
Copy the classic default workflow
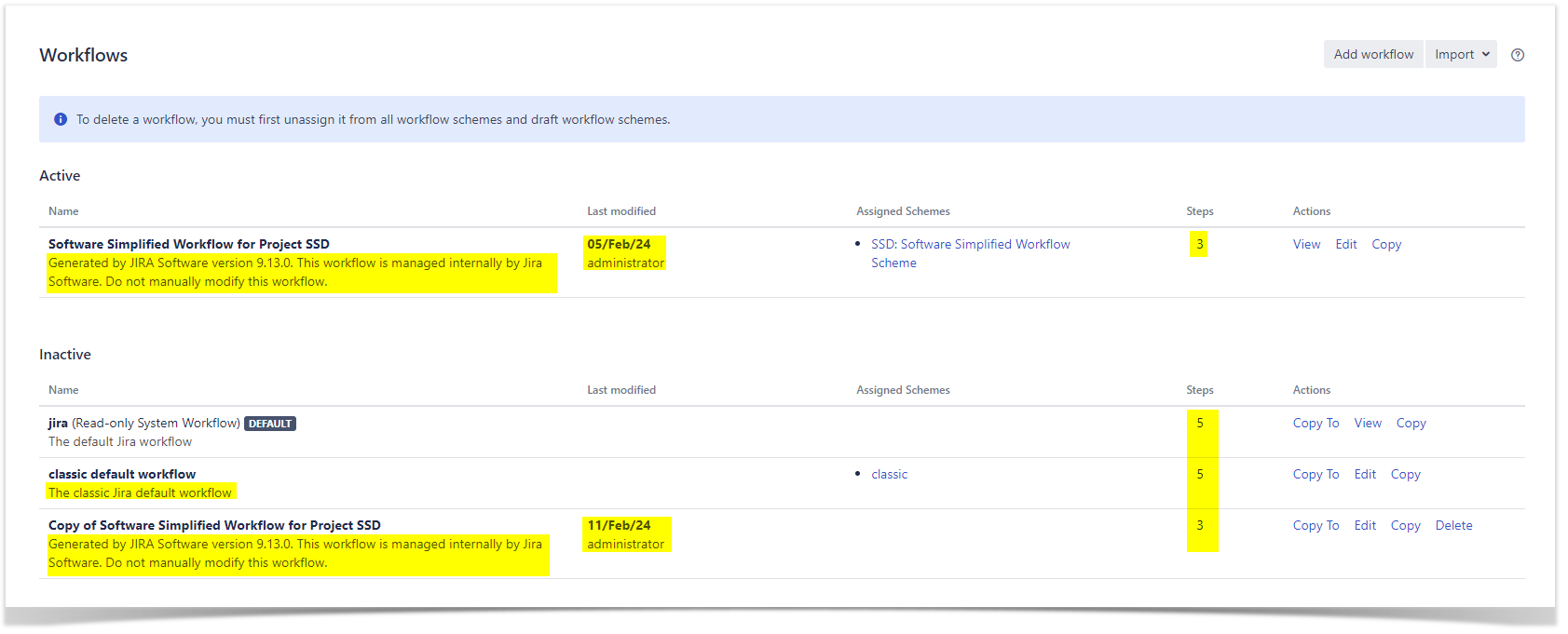click(1405, 475)
